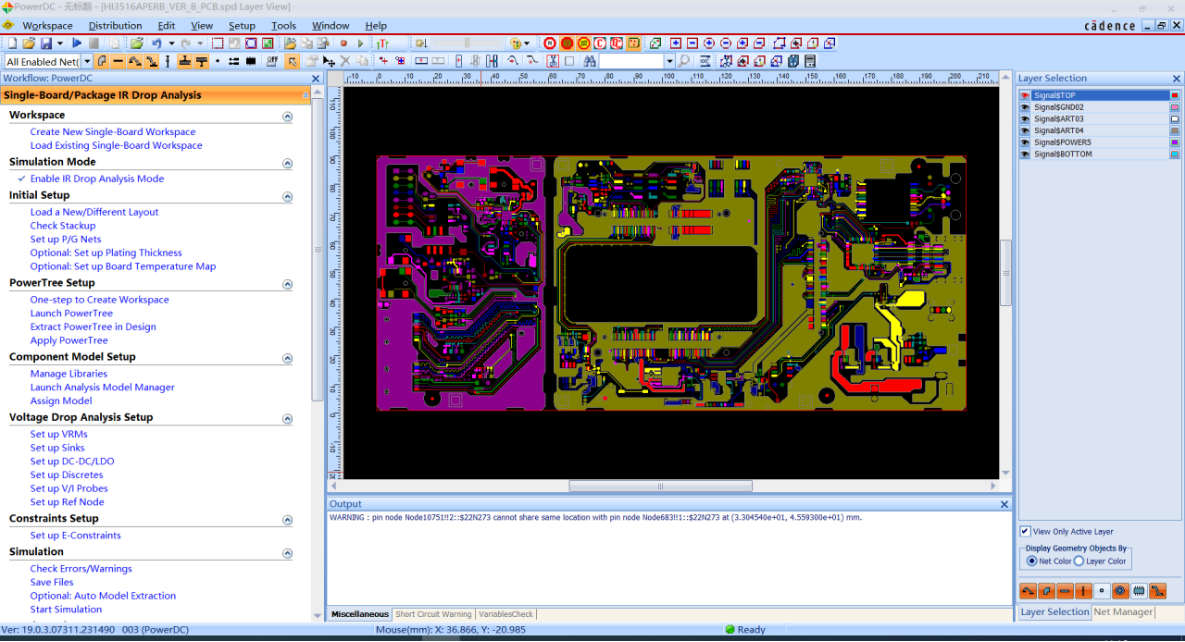
Task: Click color swatch of Signal$POWER5 layer
Action: 1174,142
